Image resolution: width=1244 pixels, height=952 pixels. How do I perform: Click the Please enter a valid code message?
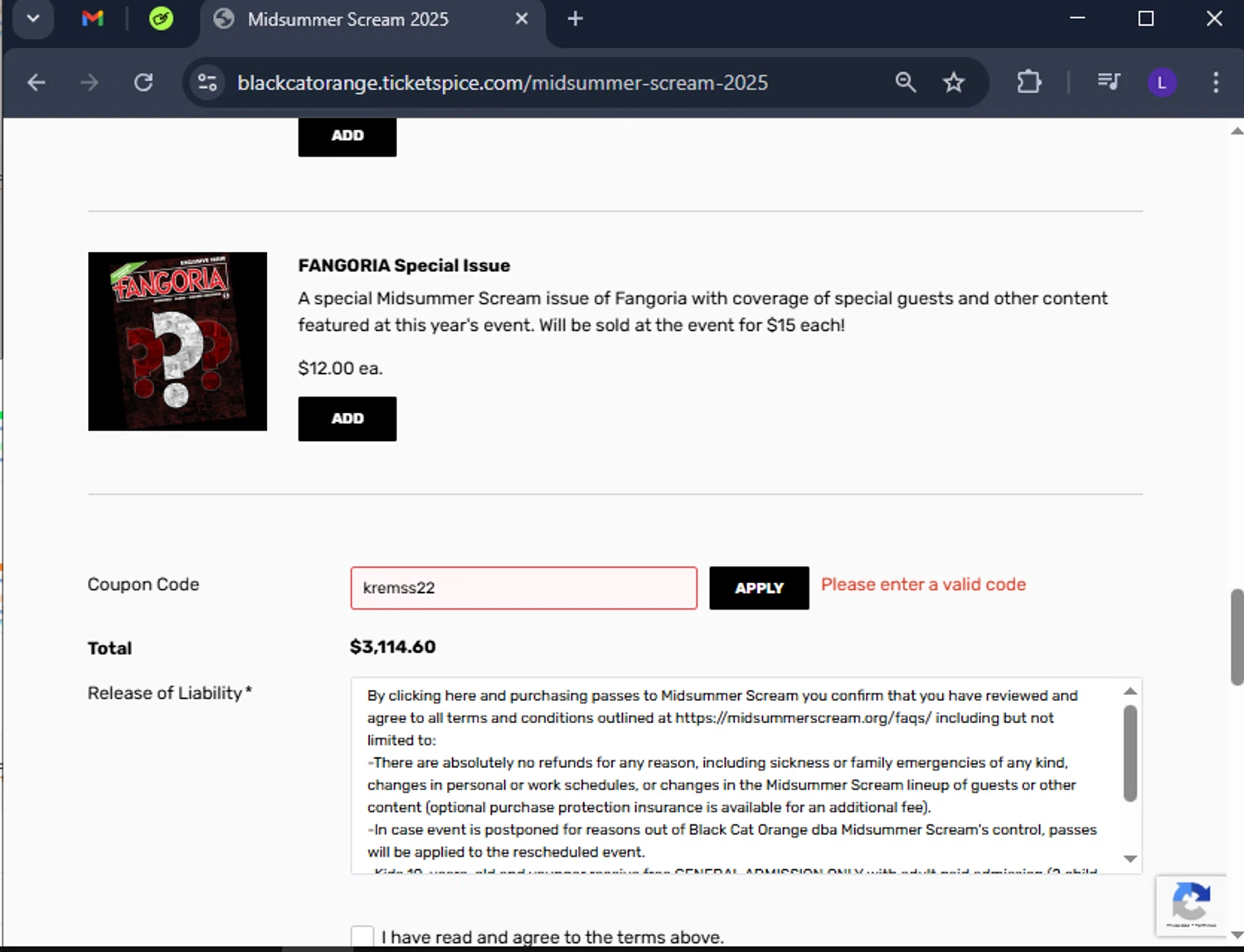coord(923,585)
